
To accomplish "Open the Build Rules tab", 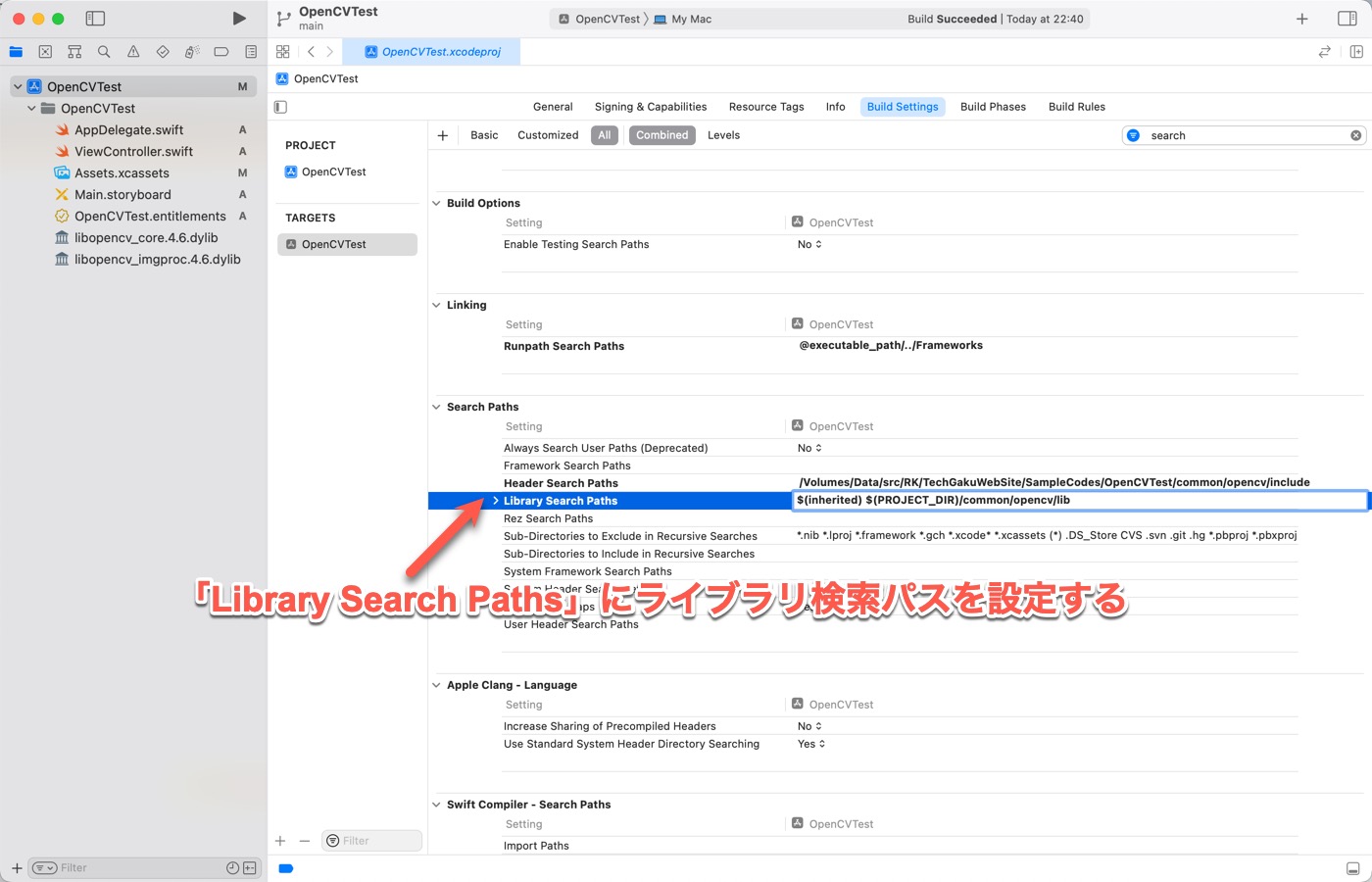I will [1077, 107].
